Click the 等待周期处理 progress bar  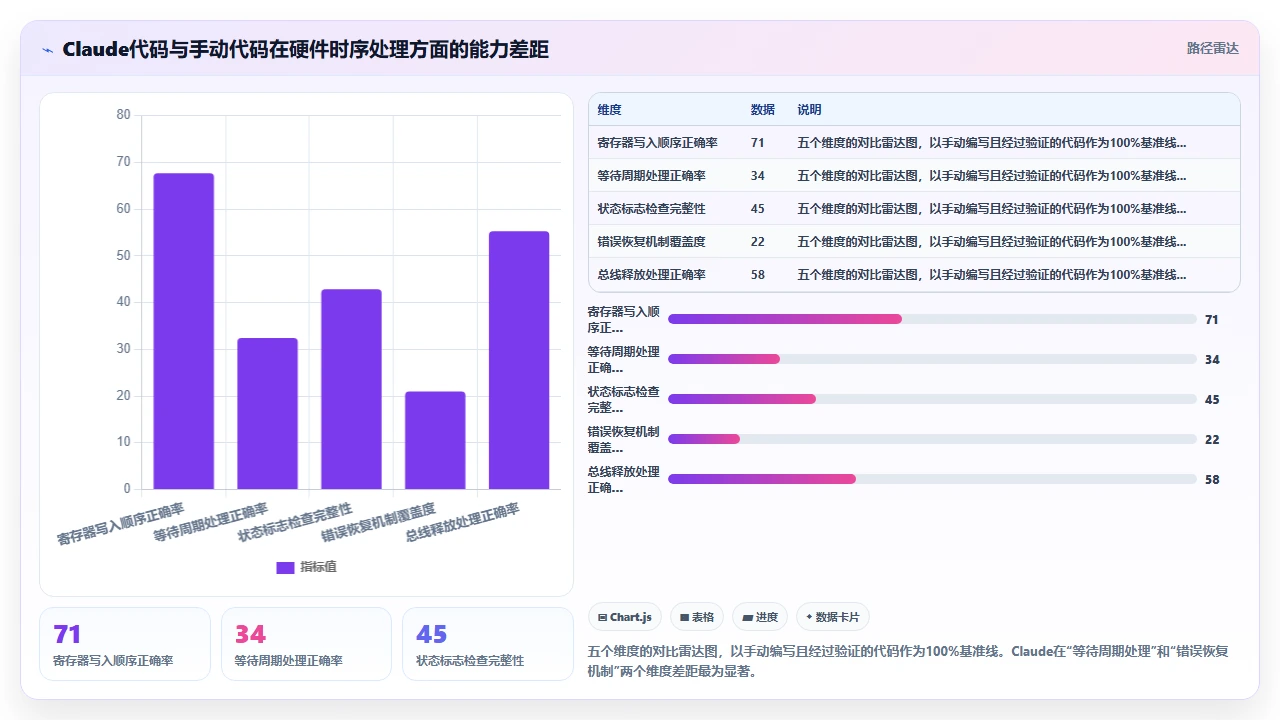pyautogui.click(x=932, y=359)
